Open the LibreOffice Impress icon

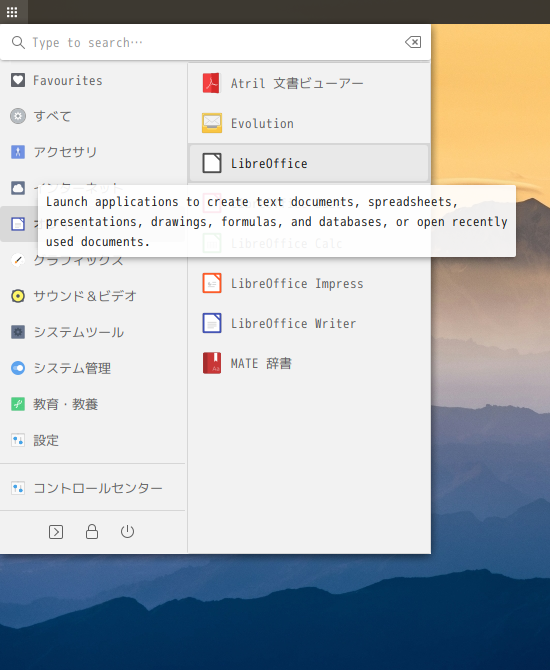click(x=212, y=283)
